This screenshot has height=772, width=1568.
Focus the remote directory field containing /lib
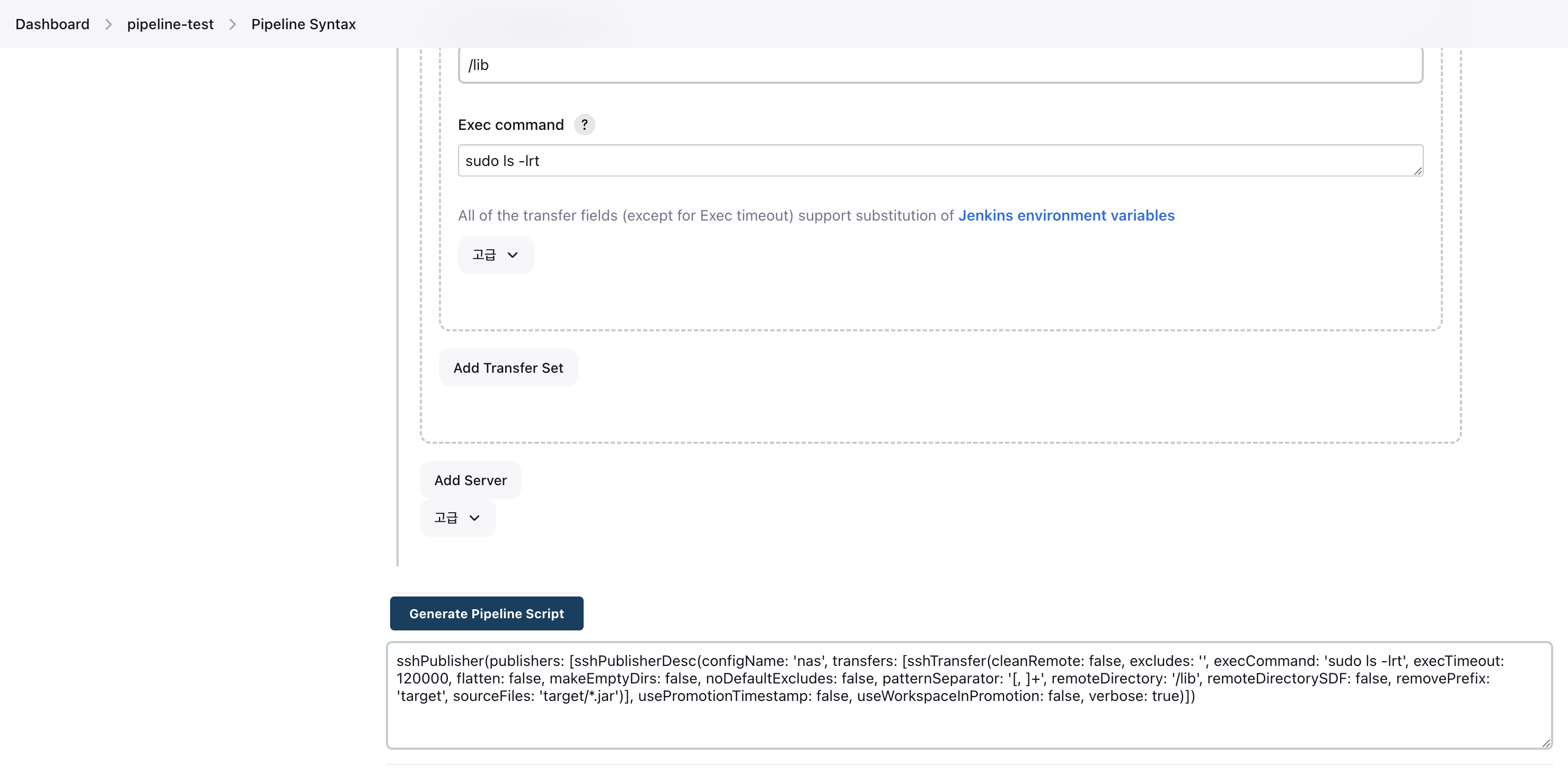point(940,65)
